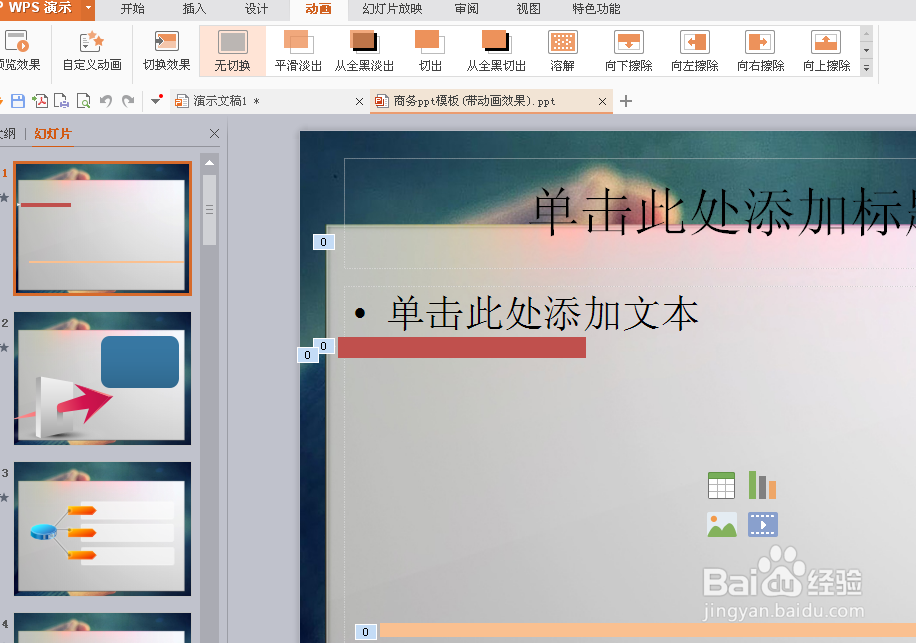Open the quick access toolbar dropdown arrow
The image size is (916, 643).
[x=156, y=100]
